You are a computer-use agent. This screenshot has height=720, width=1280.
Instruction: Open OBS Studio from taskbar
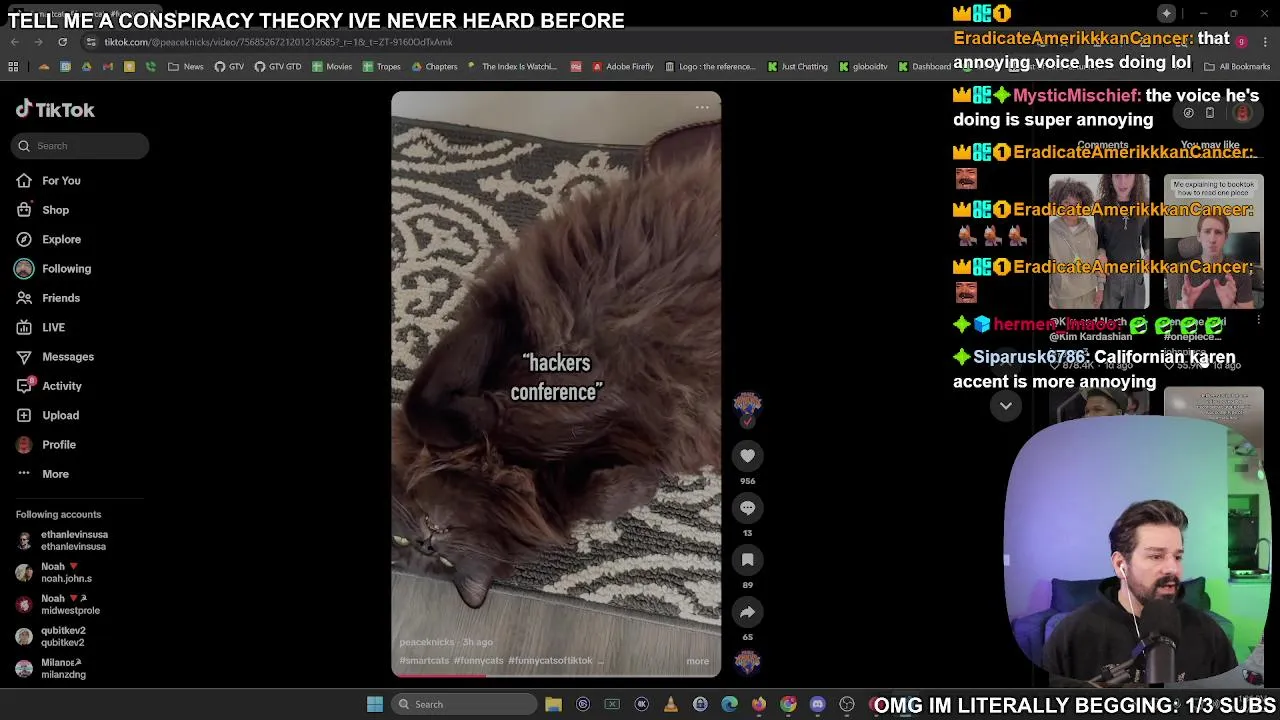848,704
